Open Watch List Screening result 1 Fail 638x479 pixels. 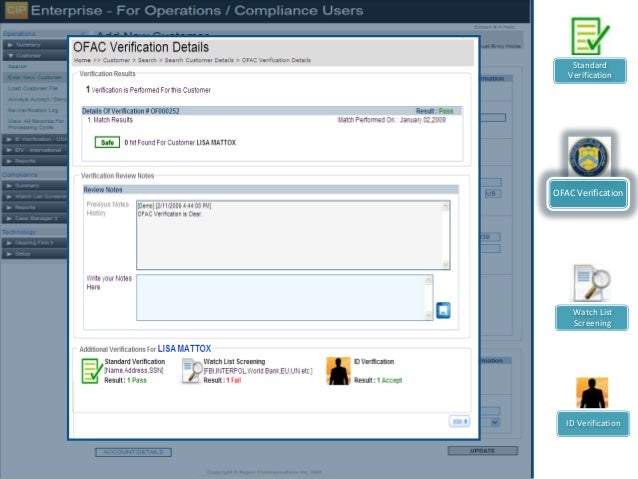pyautogui.click(x=234, y=380)
